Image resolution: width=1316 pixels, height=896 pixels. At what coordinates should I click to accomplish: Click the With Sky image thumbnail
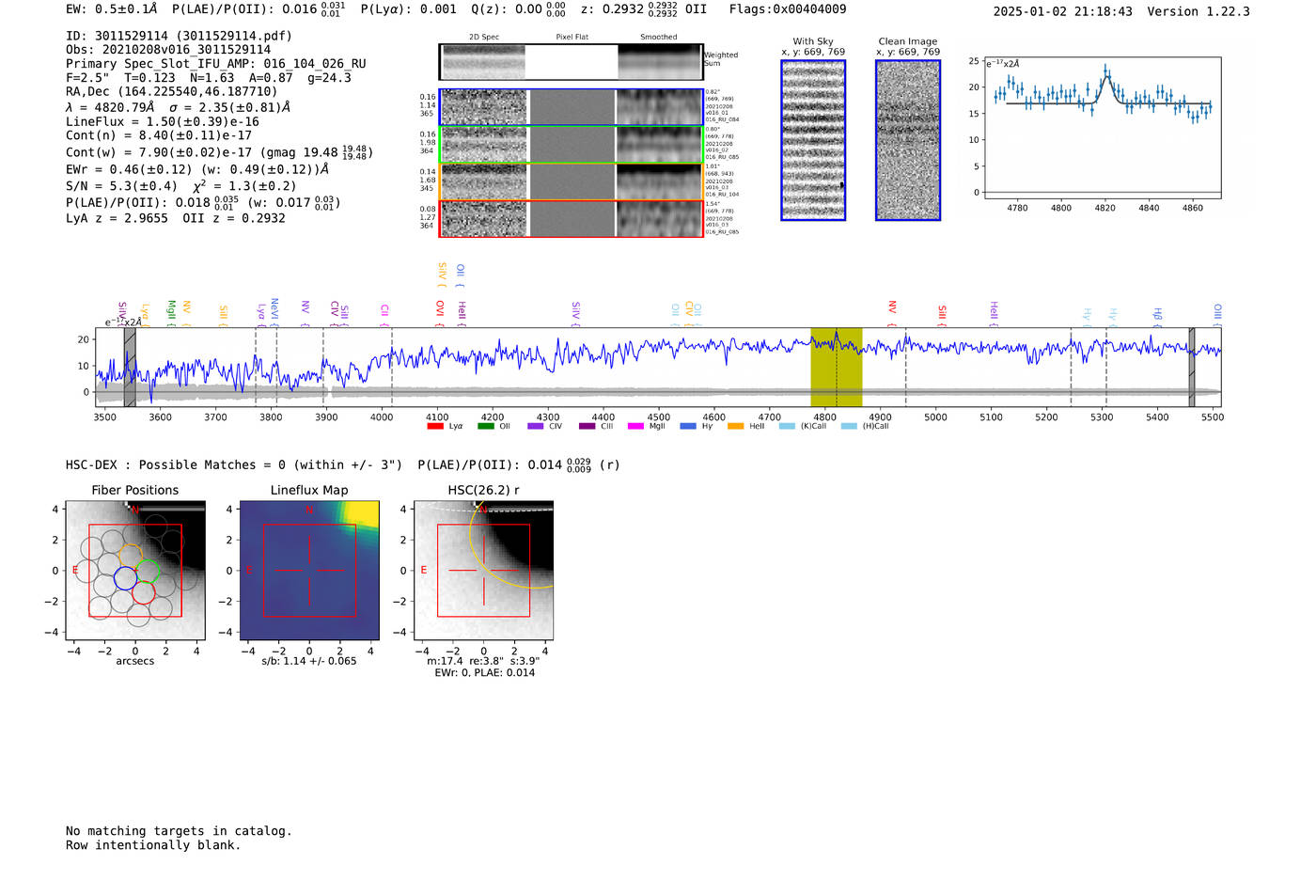[813, 140]
